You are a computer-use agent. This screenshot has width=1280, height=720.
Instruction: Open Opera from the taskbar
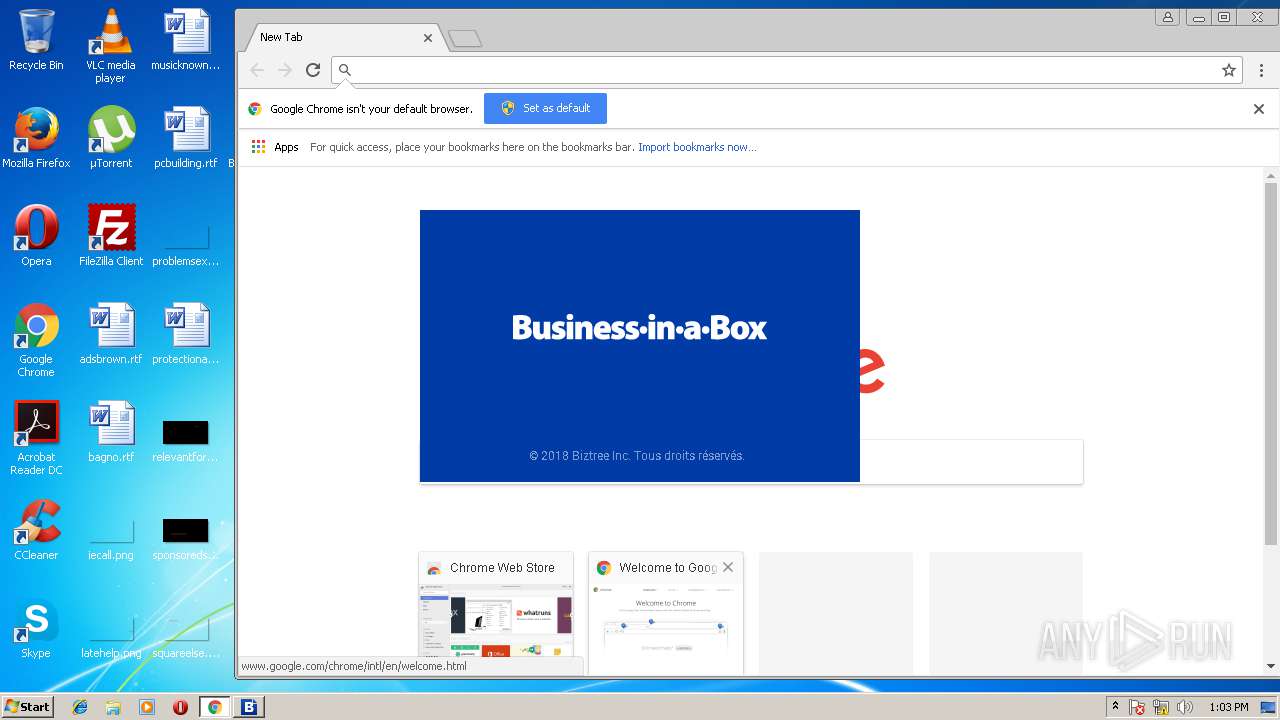(180, 707)
